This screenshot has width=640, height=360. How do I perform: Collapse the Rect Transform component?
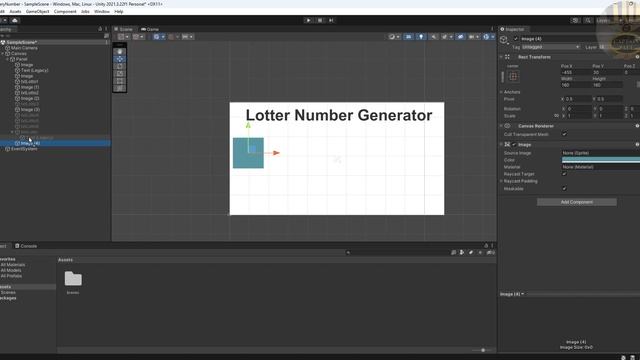[x=501, y=57]
